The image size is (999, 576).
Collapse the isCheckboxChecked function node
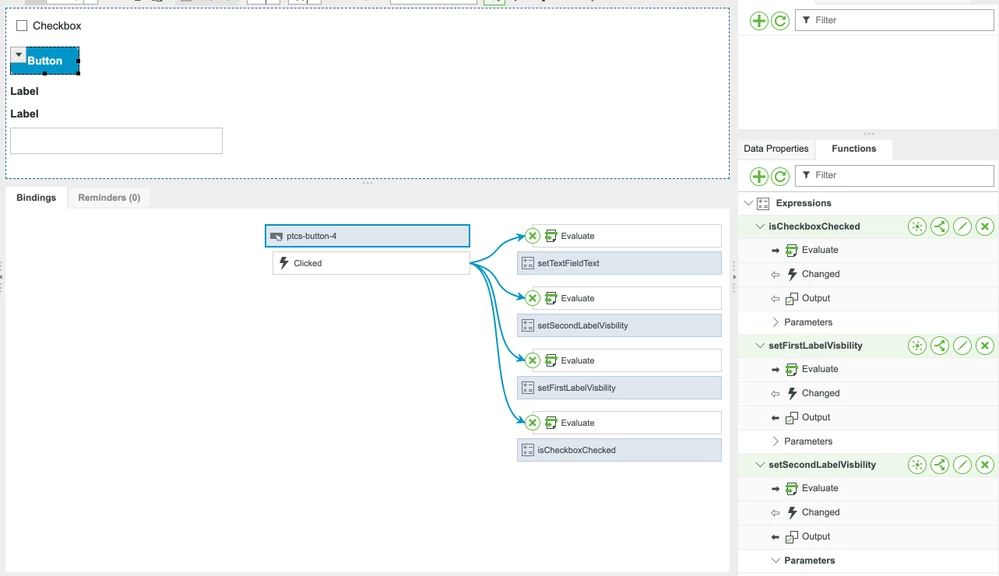coord(759,226)
